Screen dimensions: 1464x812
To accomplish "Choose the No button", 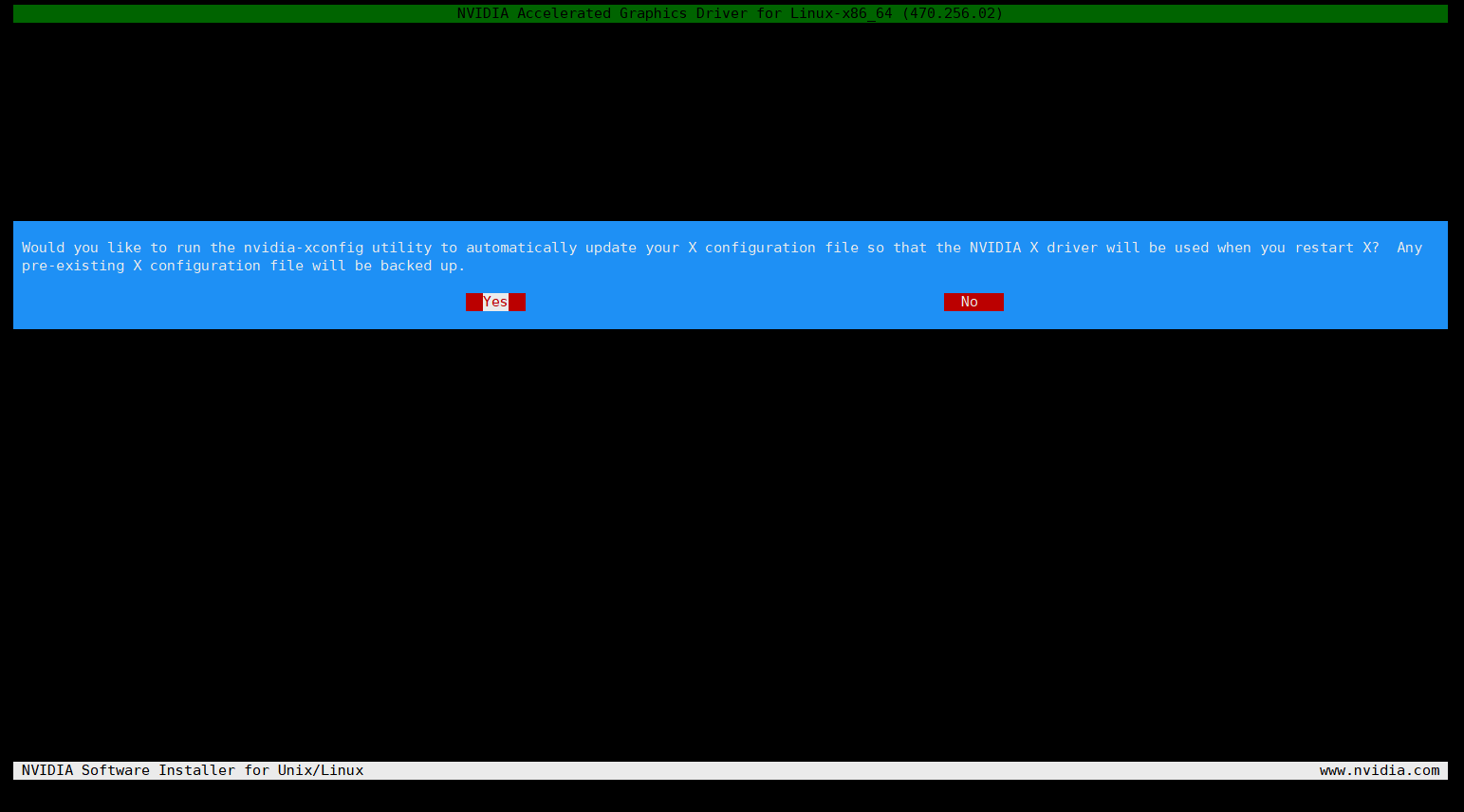I will tap(973, 302).
